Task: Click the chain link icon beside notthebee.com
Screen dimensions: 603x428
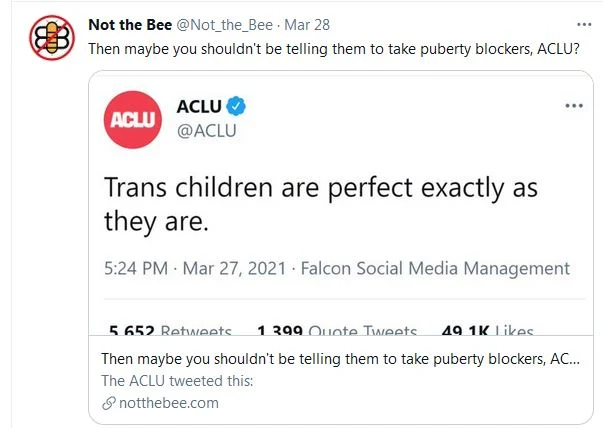Action: tap(110, 403)
